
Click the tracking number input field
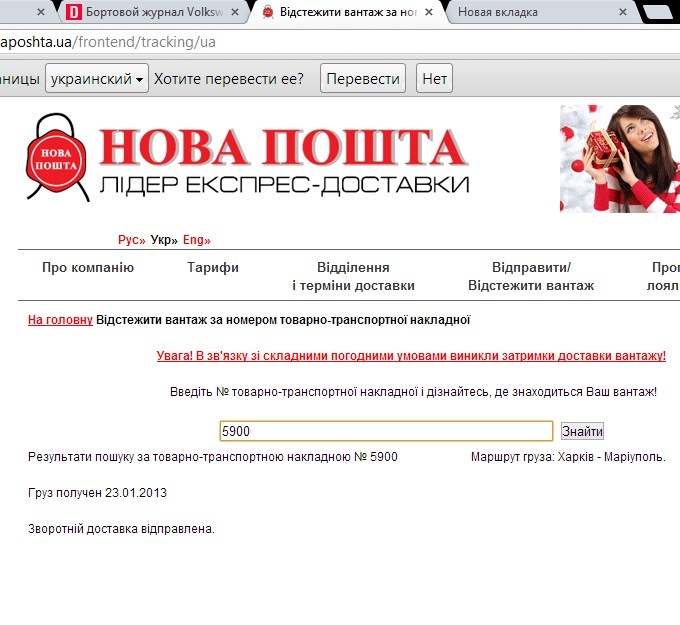pos(386,431)
